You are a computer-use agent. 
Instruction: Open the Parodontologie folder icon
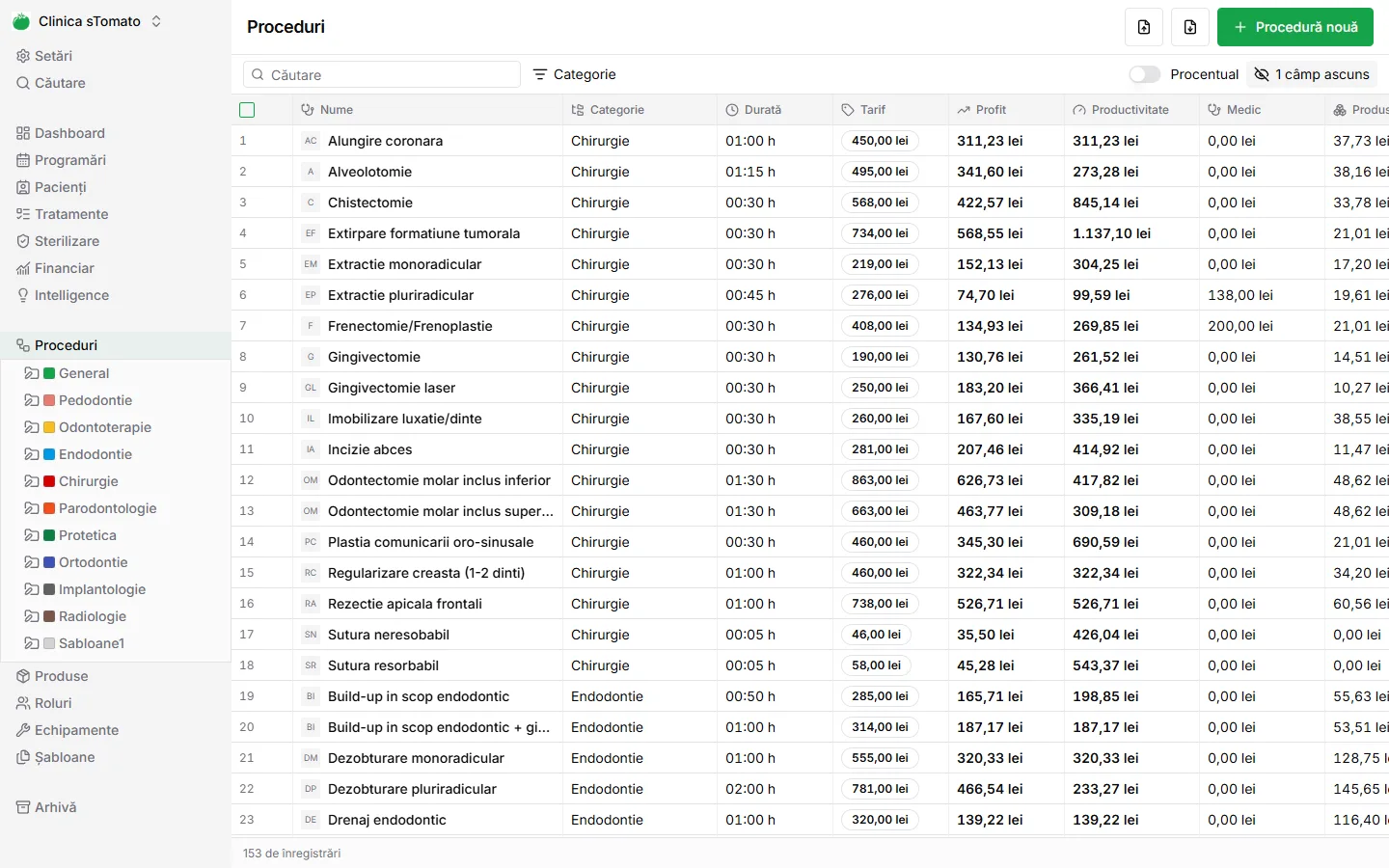click(32, 508)
